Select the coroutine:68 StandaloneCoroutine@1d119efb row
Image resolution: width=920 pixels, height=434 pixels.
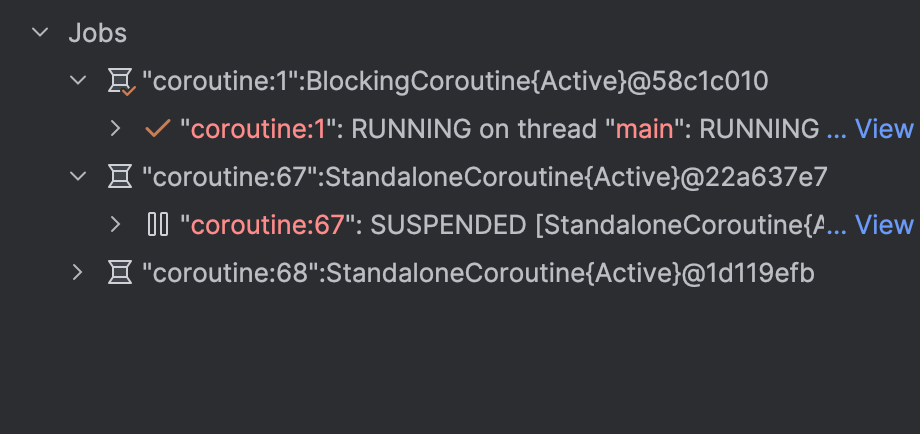(x=478, y=273)
